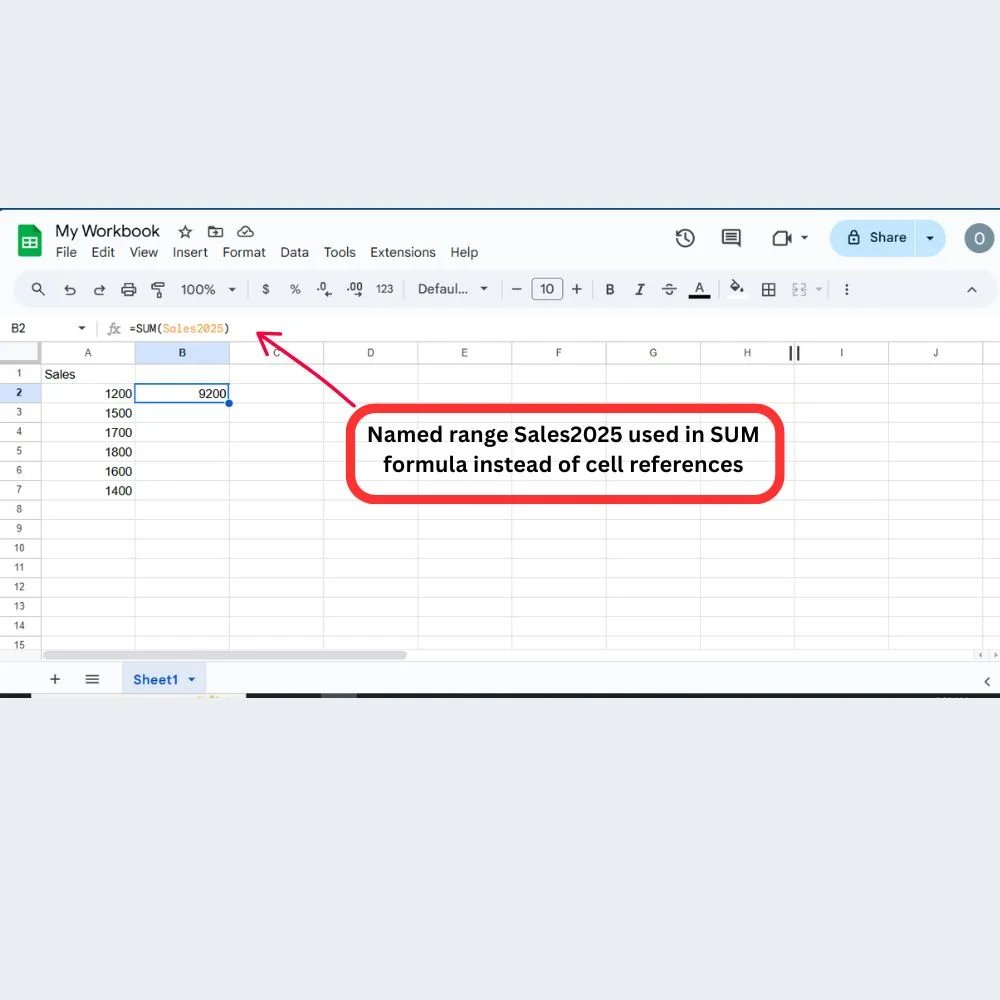Open the account avatar O
The image size is (1000, 1000).
click(979, 239)
